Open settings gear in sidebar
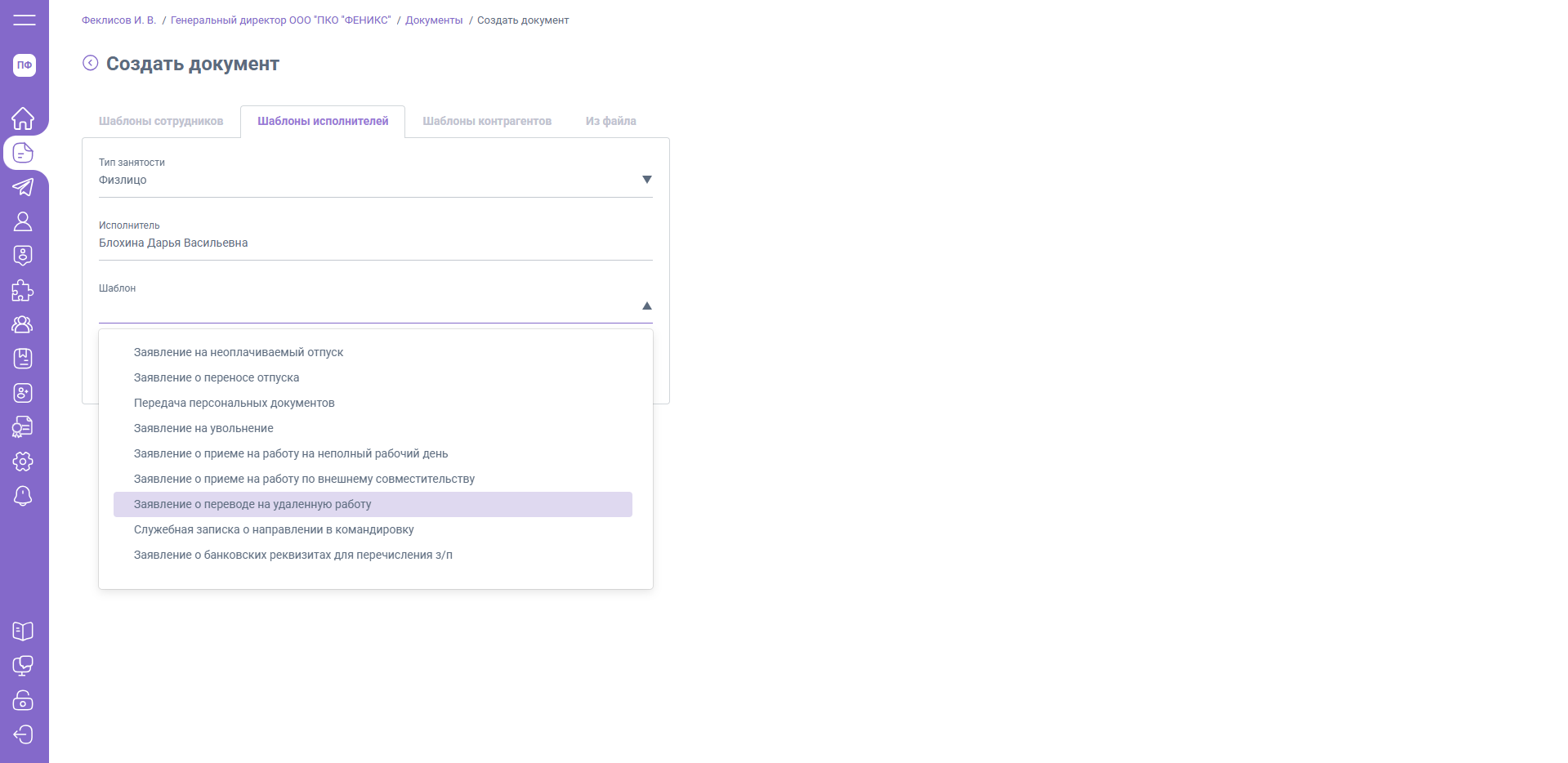The height and width of the screenshot is (763, 1568). point(23,462)
